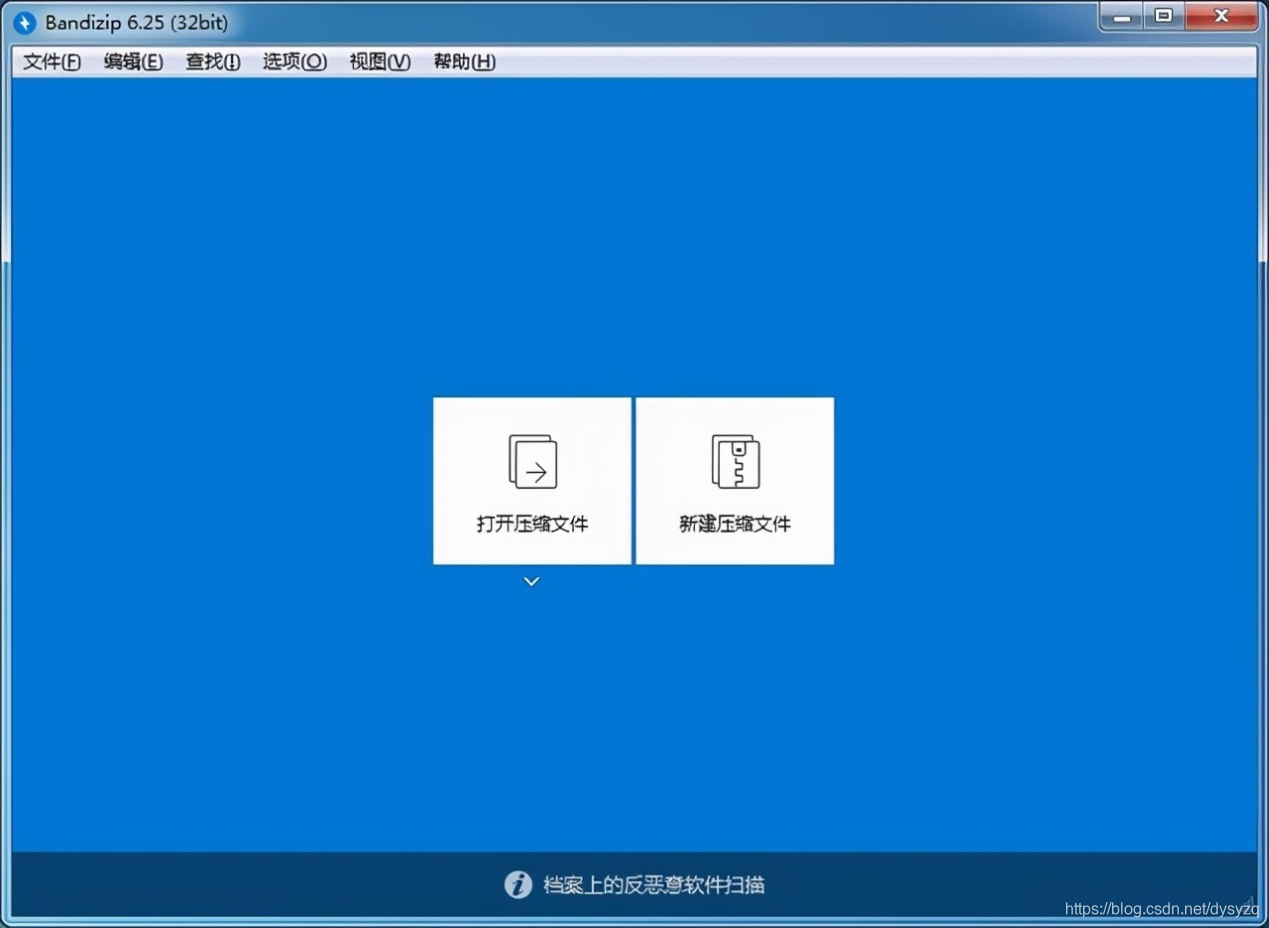Open the 查找(I) menu

(x=213, y=62)
